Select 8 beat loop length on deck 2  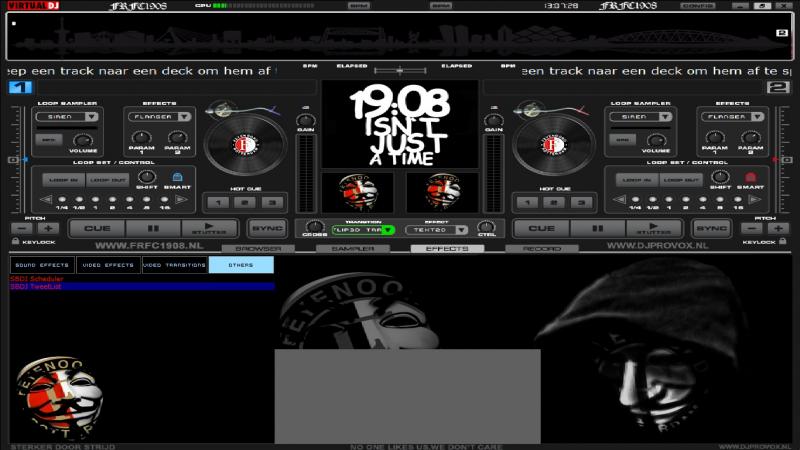coord(720,199)
